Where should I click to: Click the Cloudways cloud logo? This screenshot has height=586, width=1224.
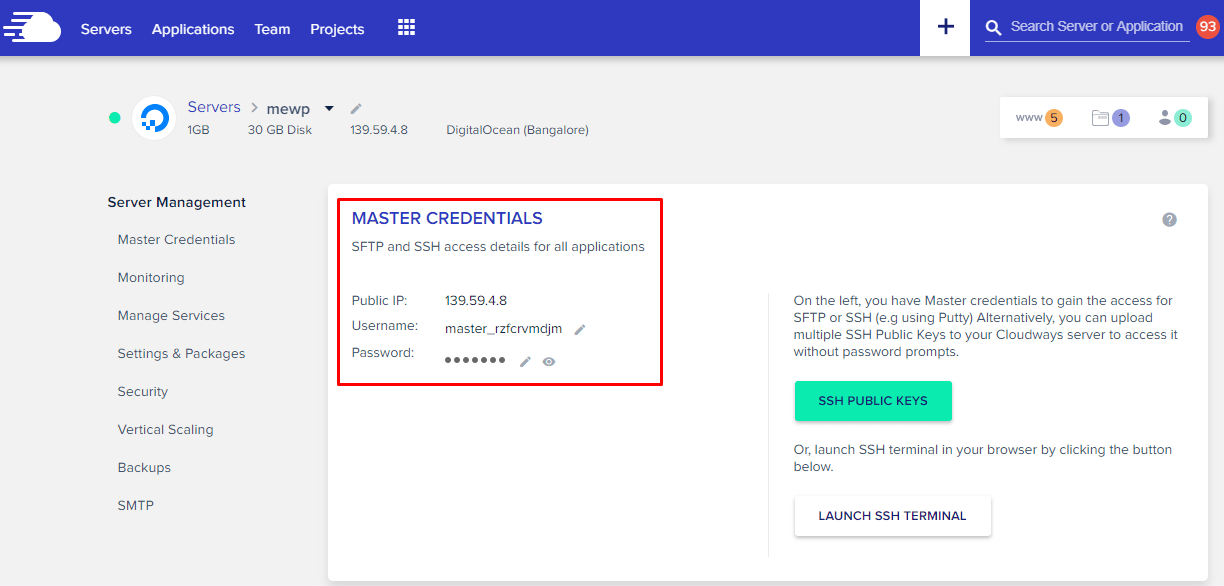32,28
